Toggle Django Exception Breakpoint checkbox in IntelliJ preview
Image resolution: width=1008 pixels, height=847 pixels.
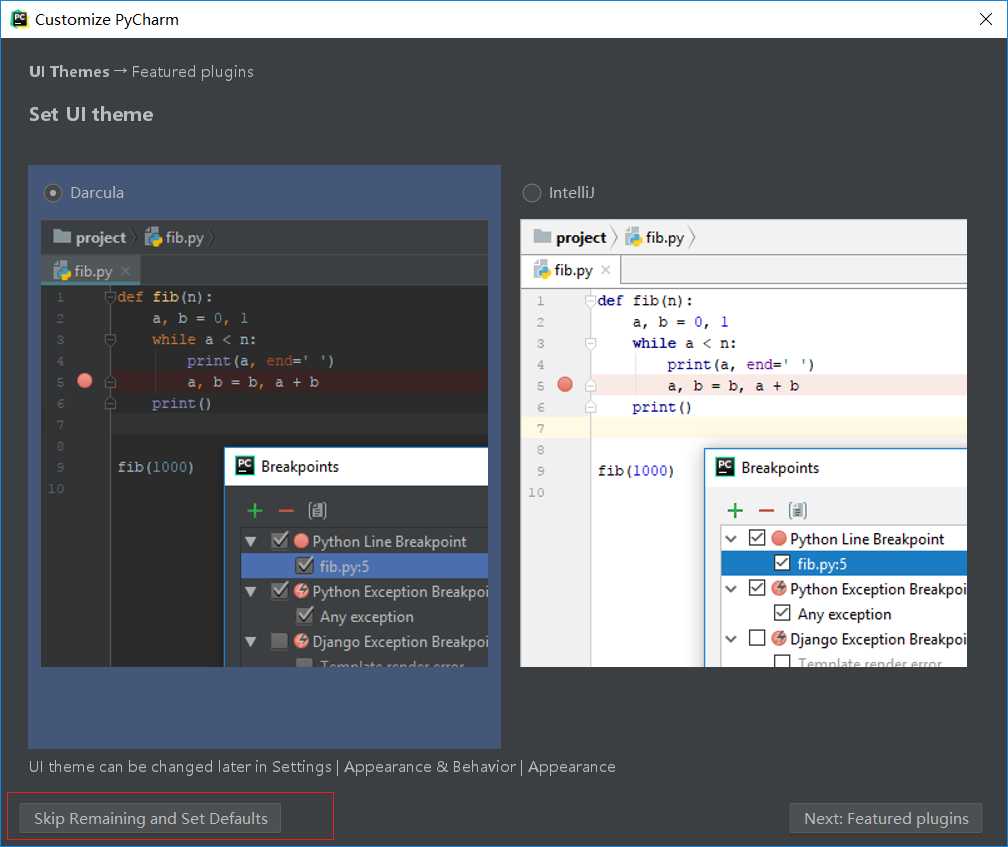click(x=757, y=638)
